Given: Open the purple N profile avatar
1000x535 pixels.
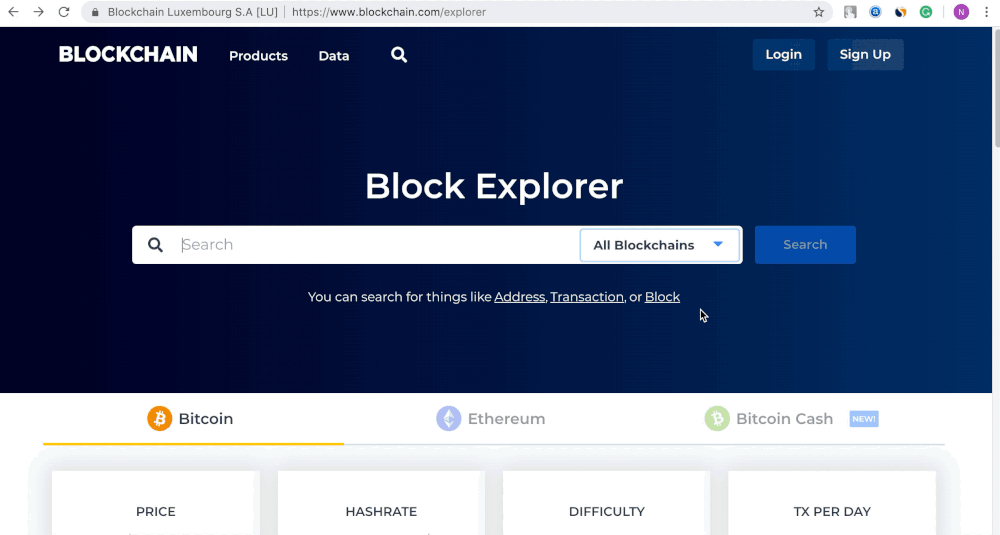Looking at the screenshot, I should [961, 12].
